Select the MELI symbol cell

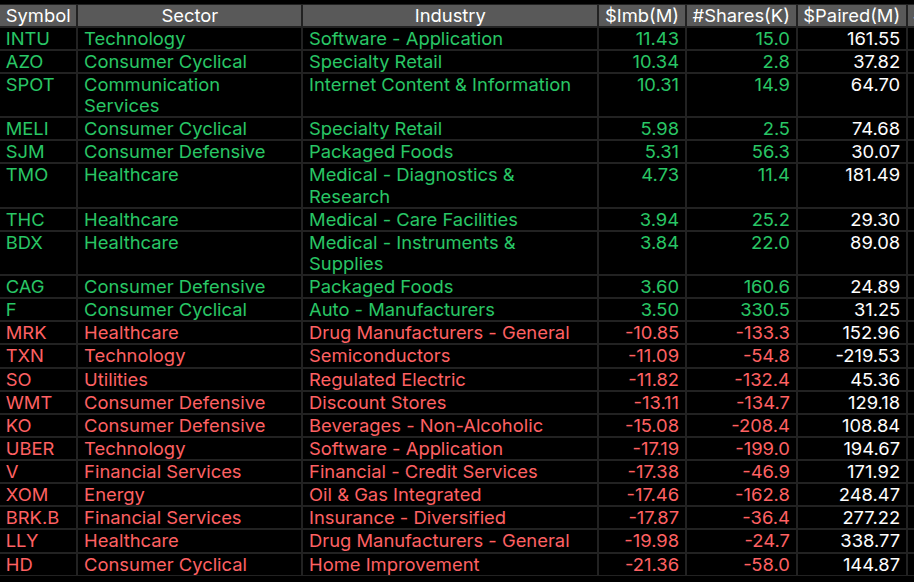(38, 129)
